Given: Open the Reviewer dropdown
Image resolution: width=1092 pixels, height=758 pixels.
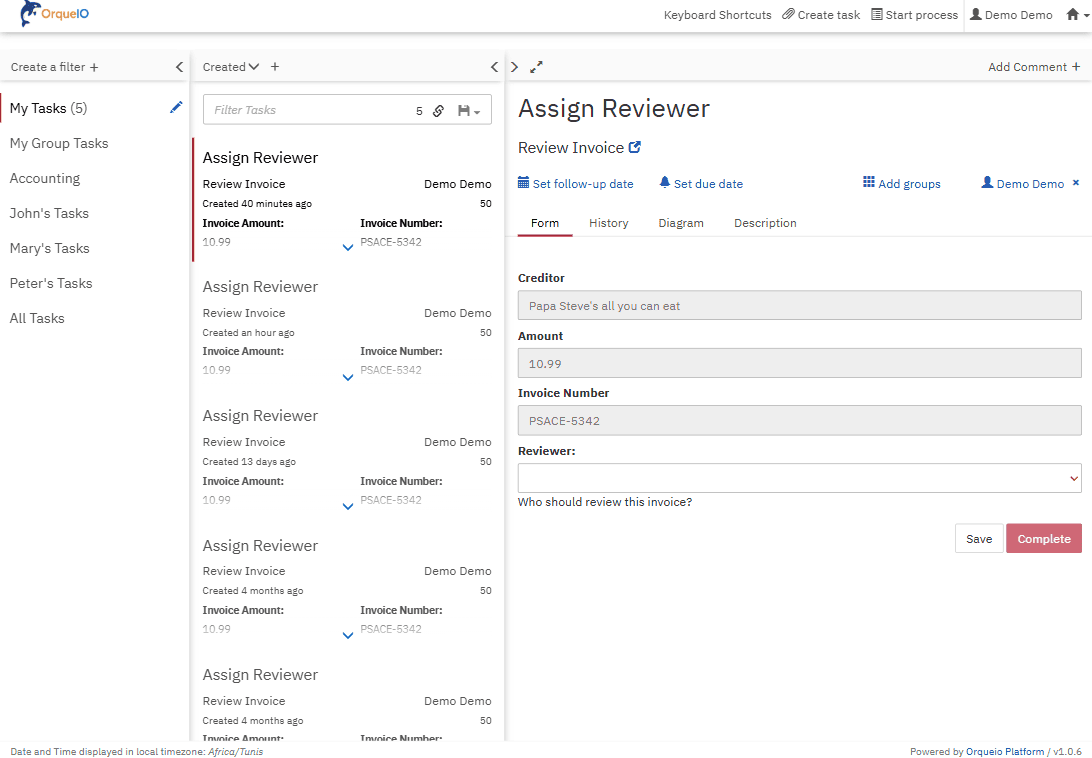Looking at the screenshot, I should [x=800, y=478].
